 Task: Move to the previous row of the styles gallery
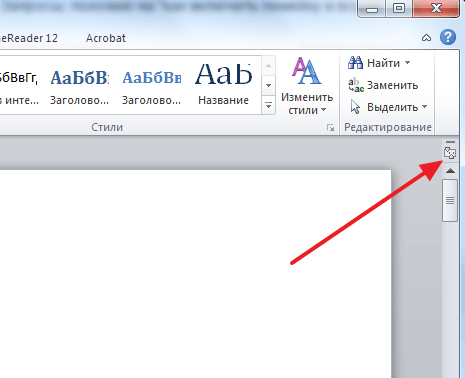[268, 65]
